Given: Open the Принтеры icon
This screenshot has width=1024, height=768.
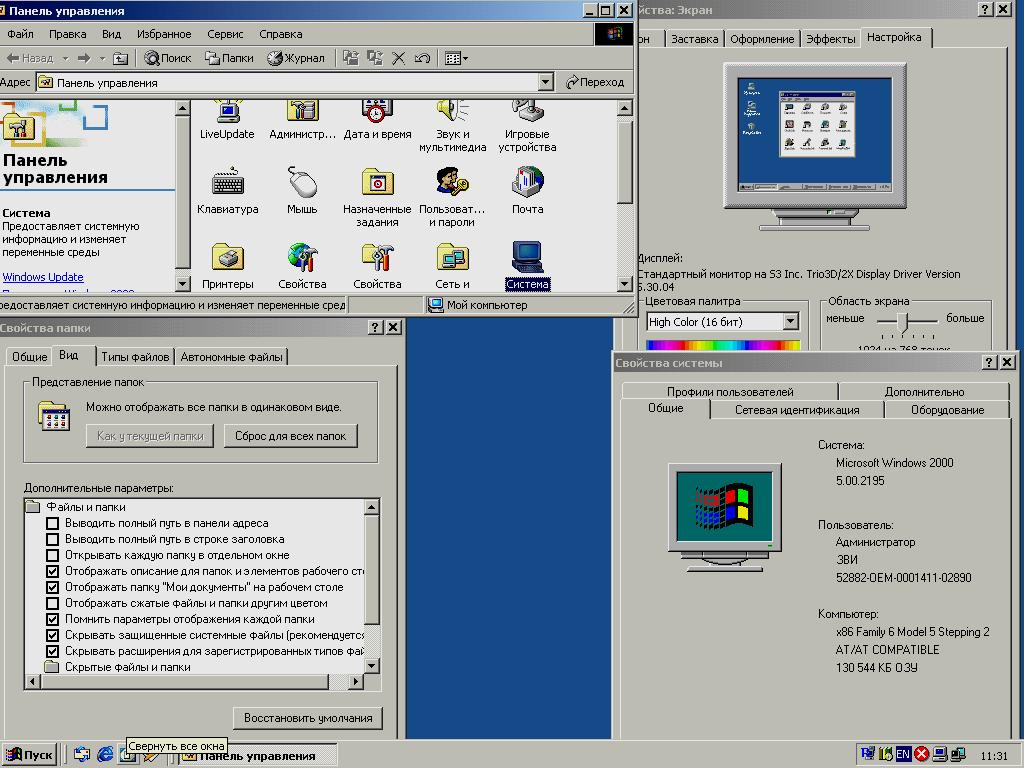Looking at the screenshot, I should [227, 266].
